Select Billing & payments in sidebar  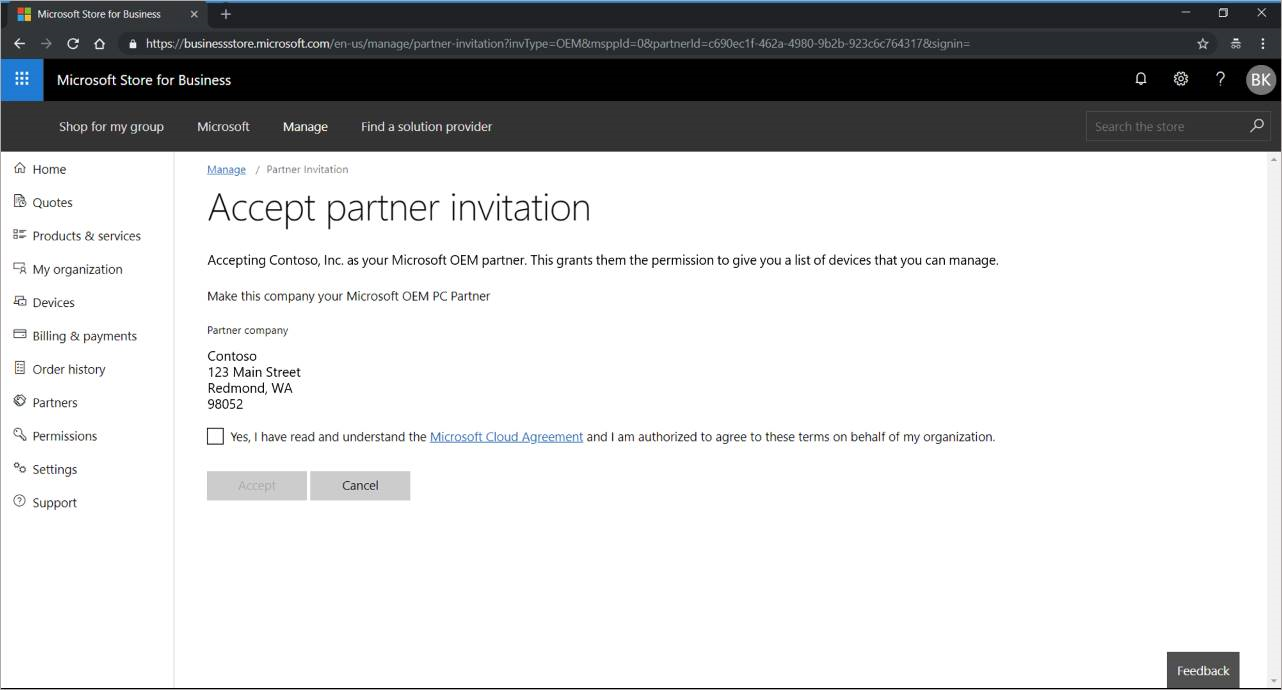[84, 336]
